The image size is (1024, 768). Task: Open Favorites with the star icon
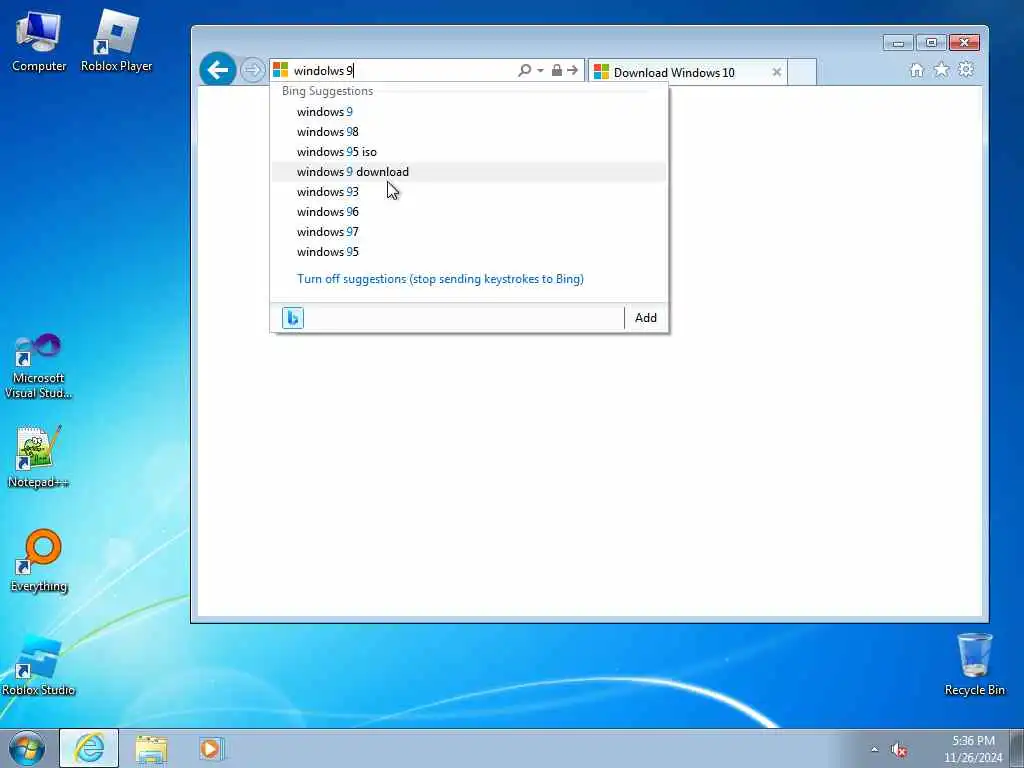(941, 70)
